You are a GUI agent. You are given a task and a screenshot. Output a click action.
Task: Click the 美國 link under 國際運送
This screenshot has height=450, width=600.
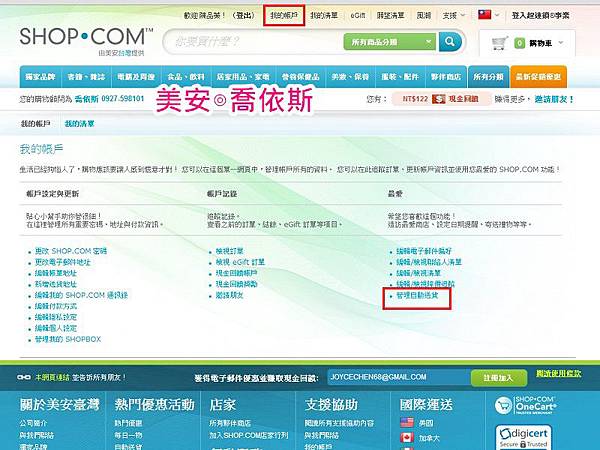tap(426, 423)
